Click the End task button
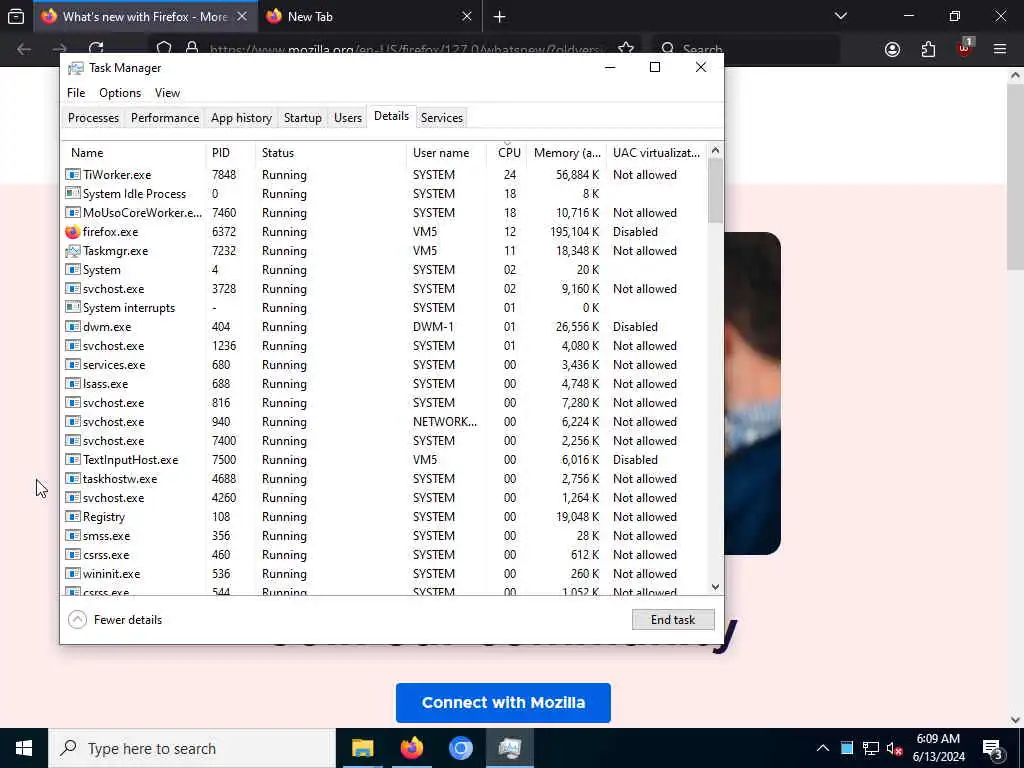Viewport: 1024px width, 768px height. click(x=673, y=620)
